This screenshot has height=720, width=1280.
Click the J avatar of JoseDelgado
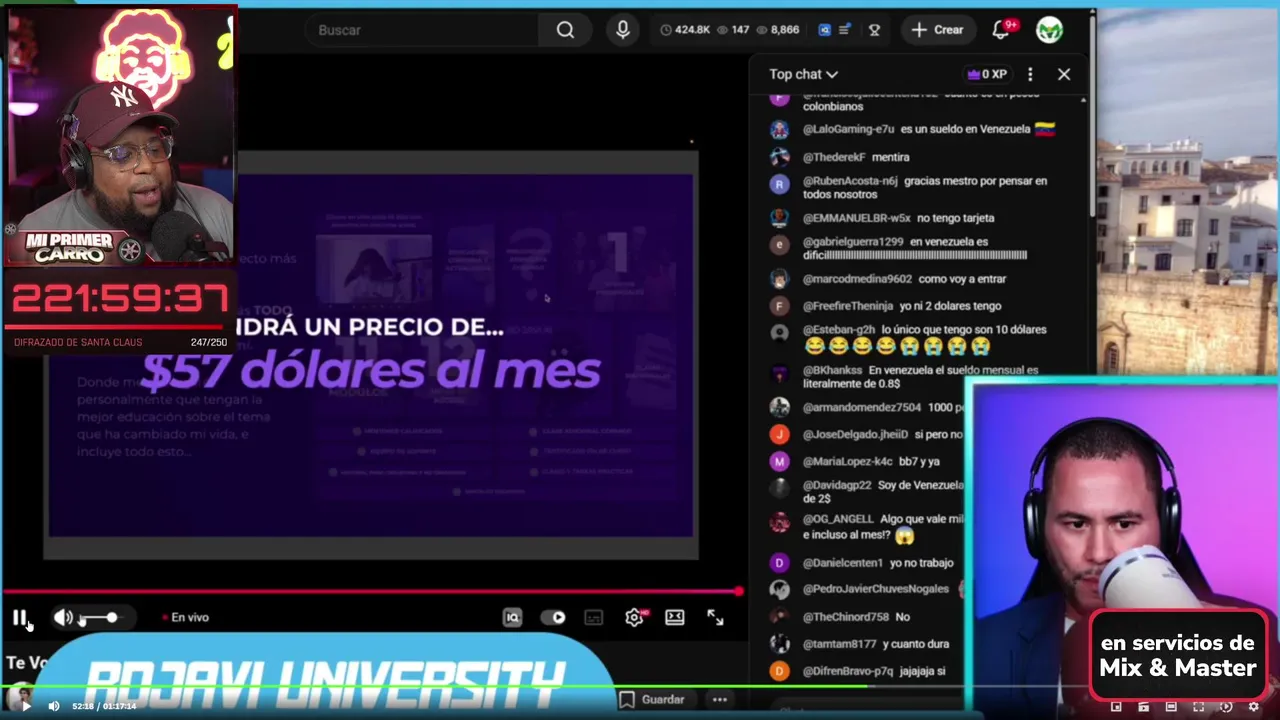(779, 434)
